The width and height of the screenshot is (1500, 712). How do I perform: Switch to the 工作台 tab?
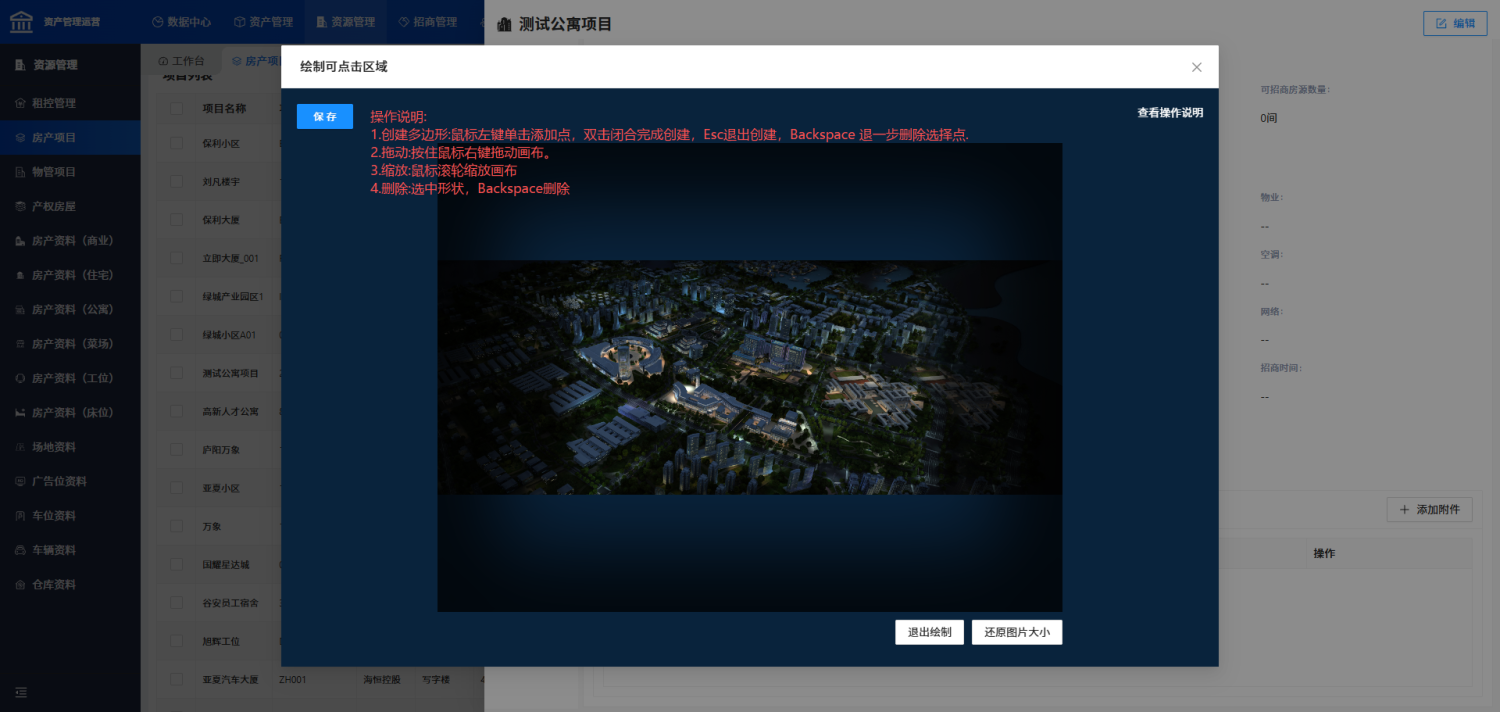pos(181,61)
